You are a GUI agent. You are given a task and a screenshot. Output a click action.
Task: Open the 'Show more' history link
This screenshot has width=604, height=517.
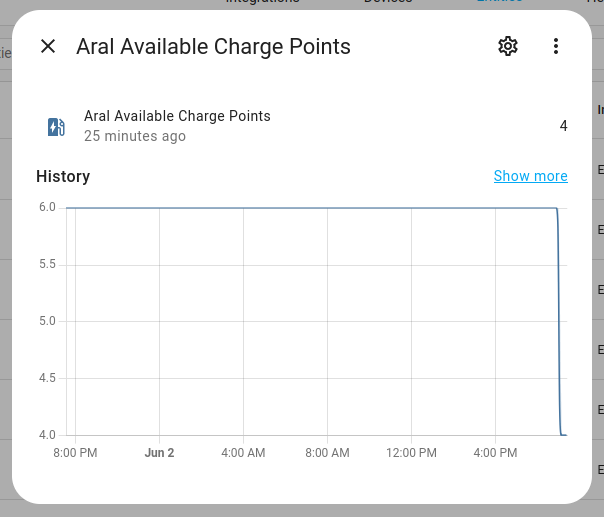click(530, 176)
